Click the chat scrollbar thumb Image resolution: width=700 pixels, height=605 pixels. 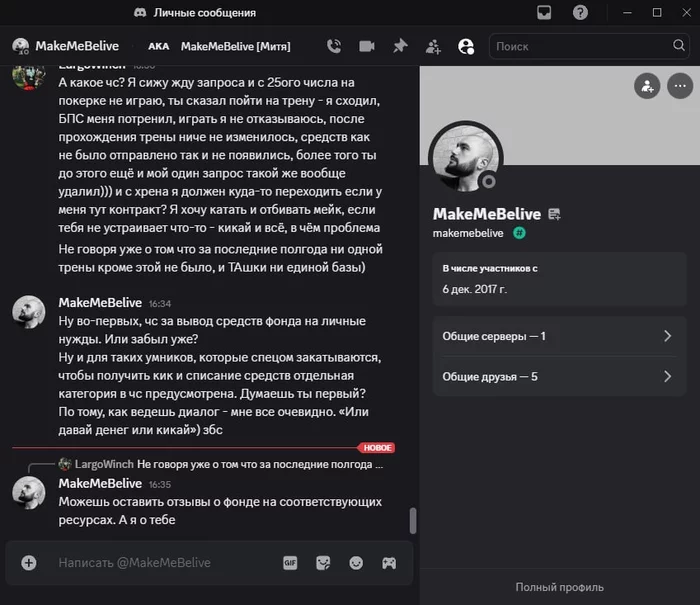pyautogui.click(x=413, y=521)
